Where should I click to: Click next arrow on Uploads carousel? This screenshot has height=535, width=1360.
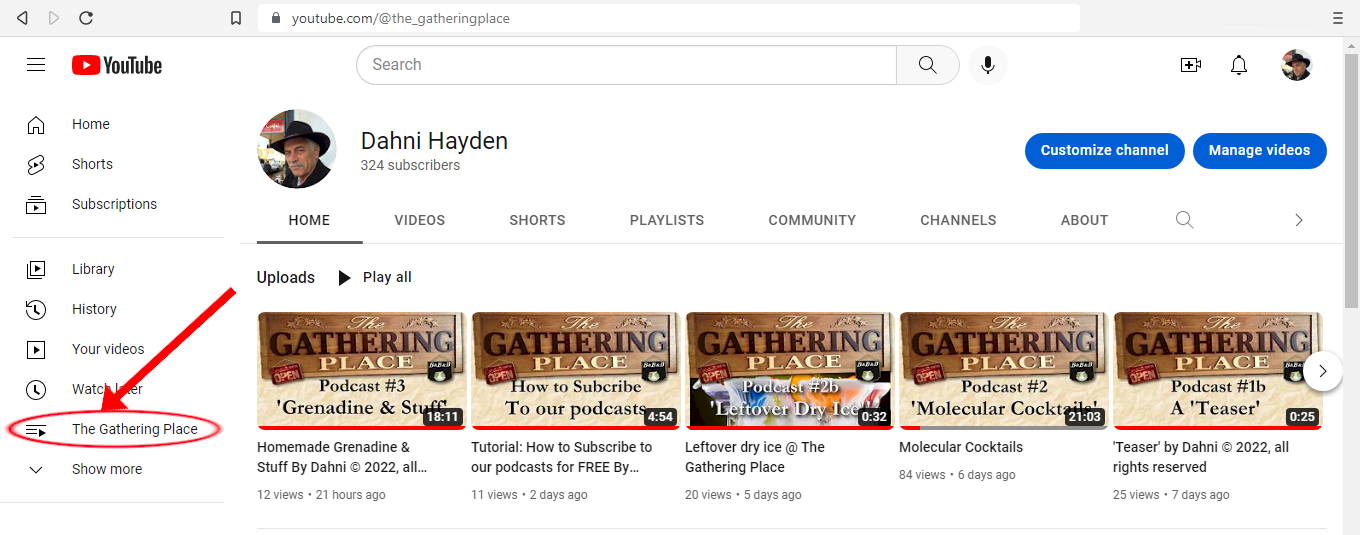(1323, 371)
